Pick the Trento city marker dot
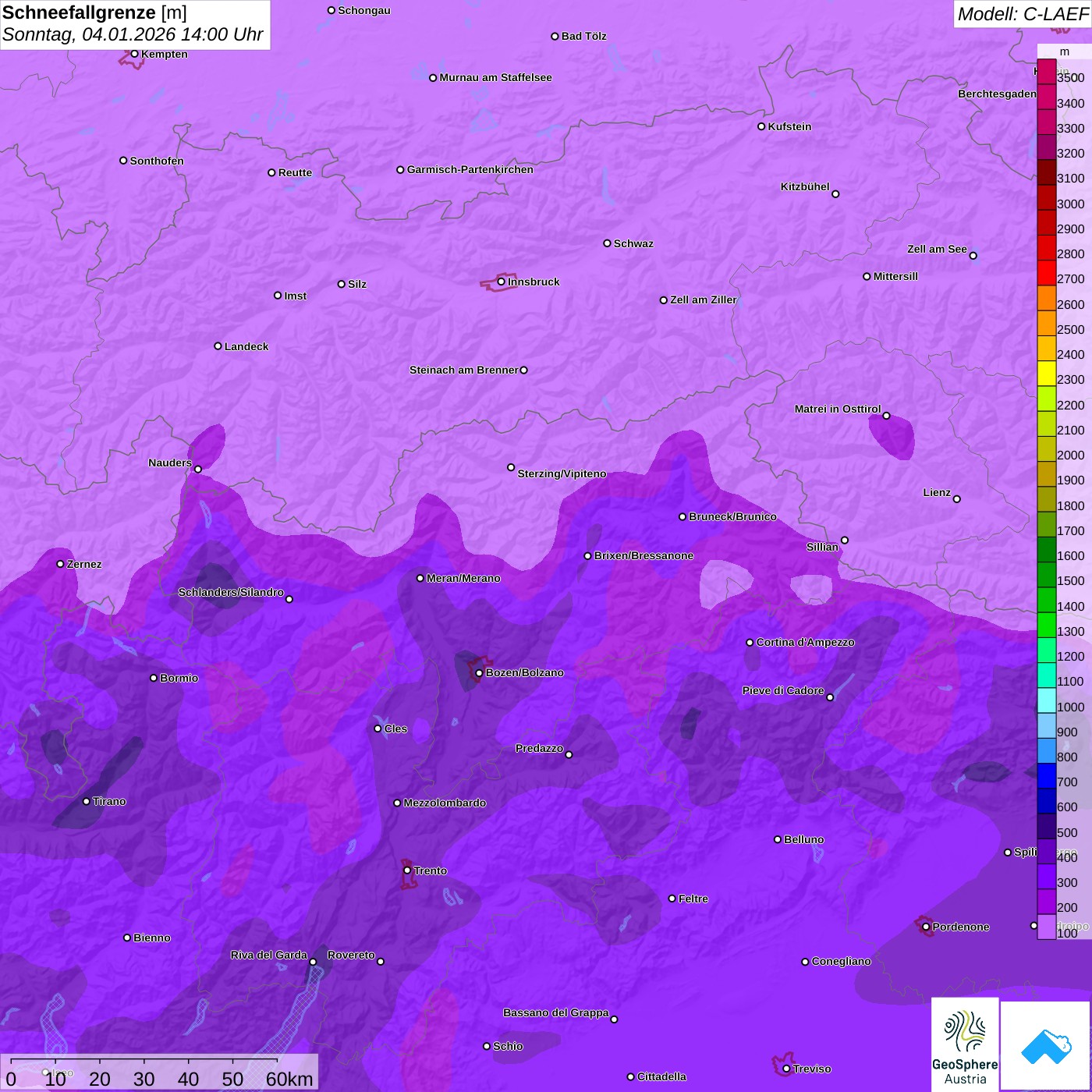 407,870
